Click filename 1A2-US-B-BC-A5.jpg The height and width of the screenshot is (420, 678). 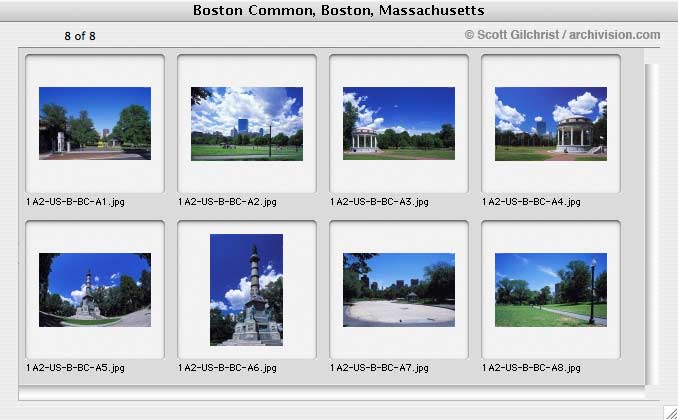pos(75,368)
